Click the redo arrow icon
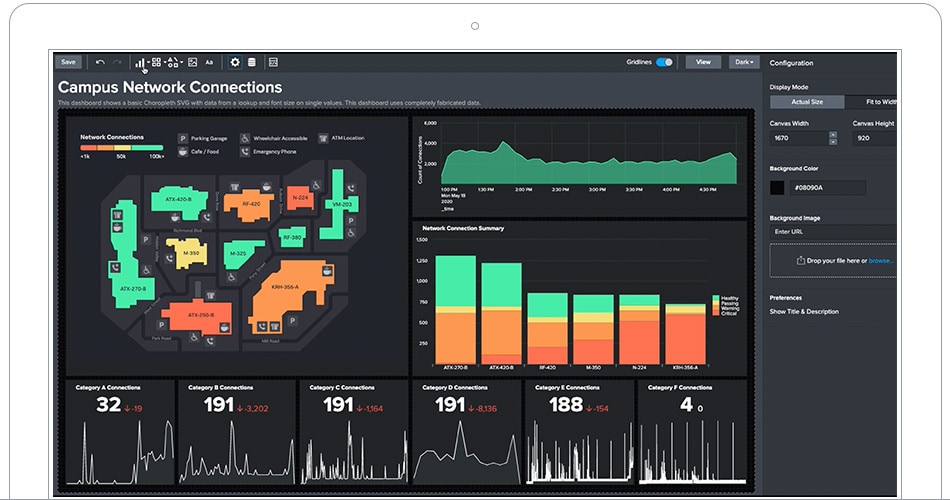Viewport: 950px width, 500px height. pos(118,62)
